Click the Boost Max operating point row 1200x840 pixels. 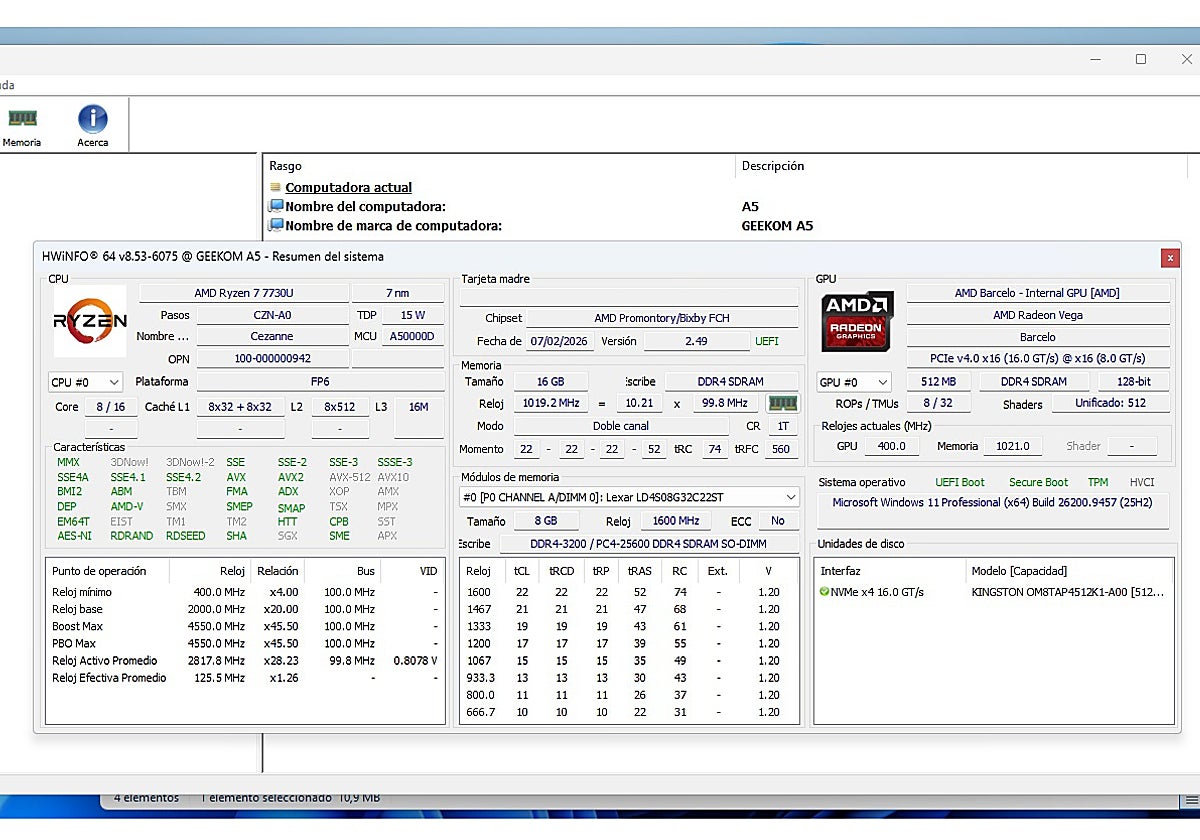pyautogui.click(x=245, y=626)
